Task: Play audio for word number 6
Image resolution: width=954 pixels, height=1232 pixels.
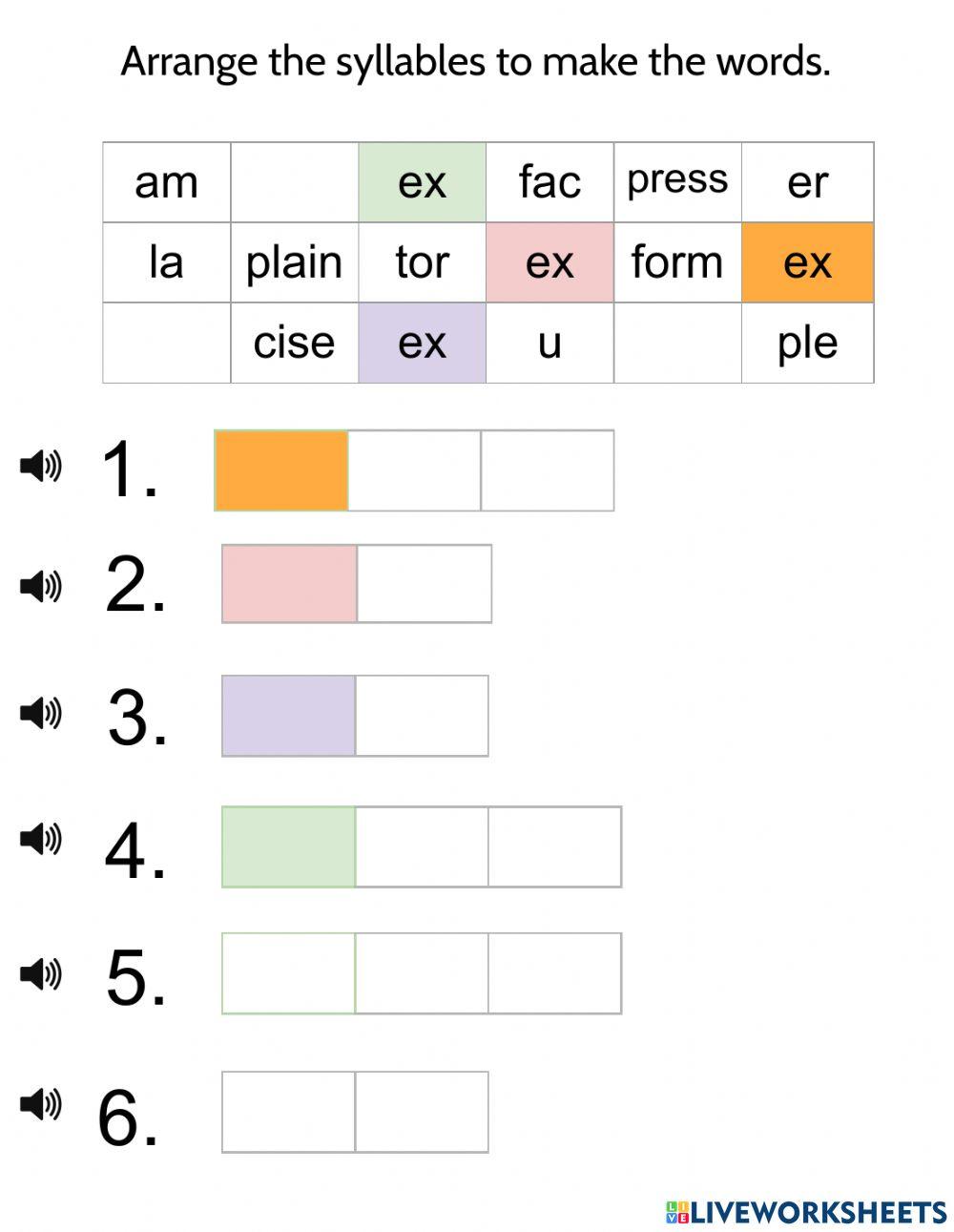Action: click(x=40, y=1104)
